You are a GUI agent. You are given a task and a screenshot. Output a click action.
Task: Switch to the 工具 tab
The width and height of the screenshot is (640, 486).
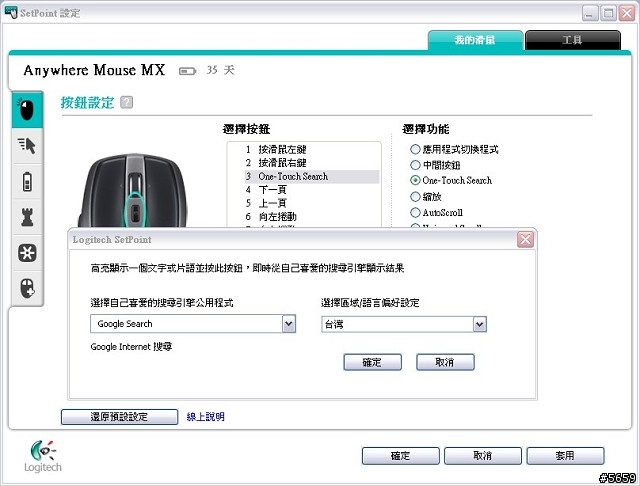572,40
